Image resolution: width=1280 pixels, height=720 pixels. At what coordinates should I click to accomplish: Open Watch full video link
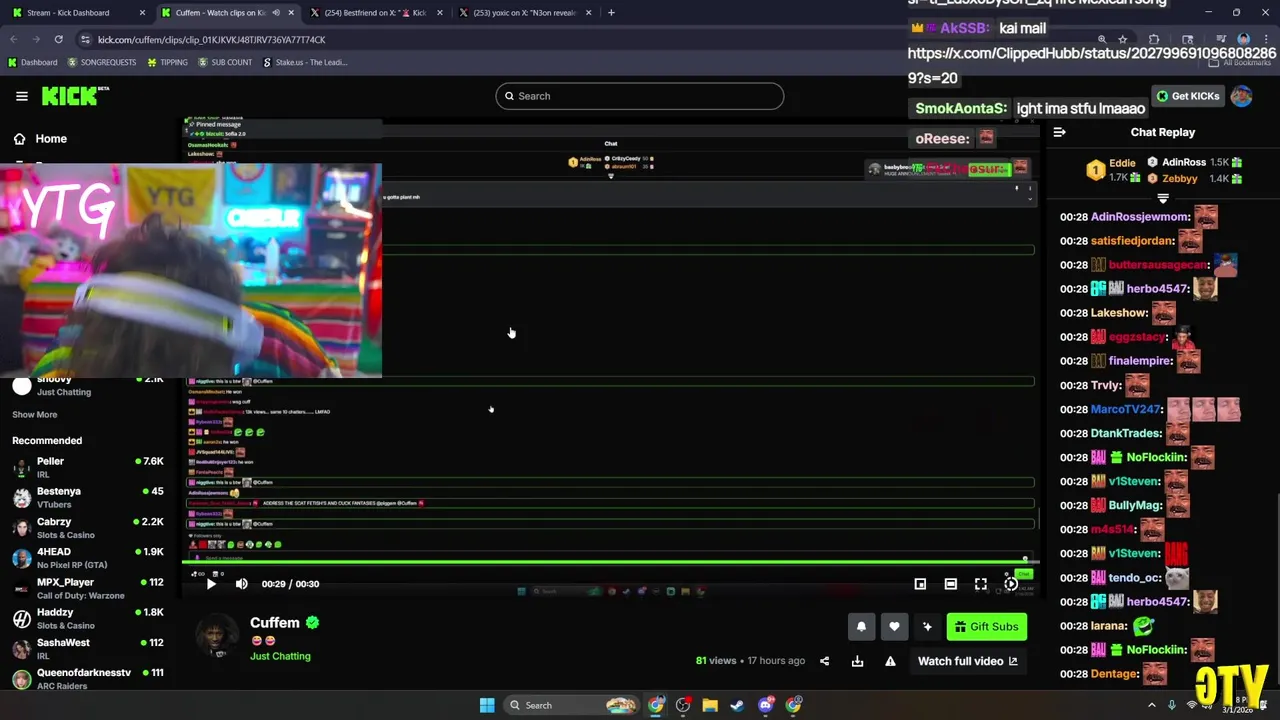[967, 661]
